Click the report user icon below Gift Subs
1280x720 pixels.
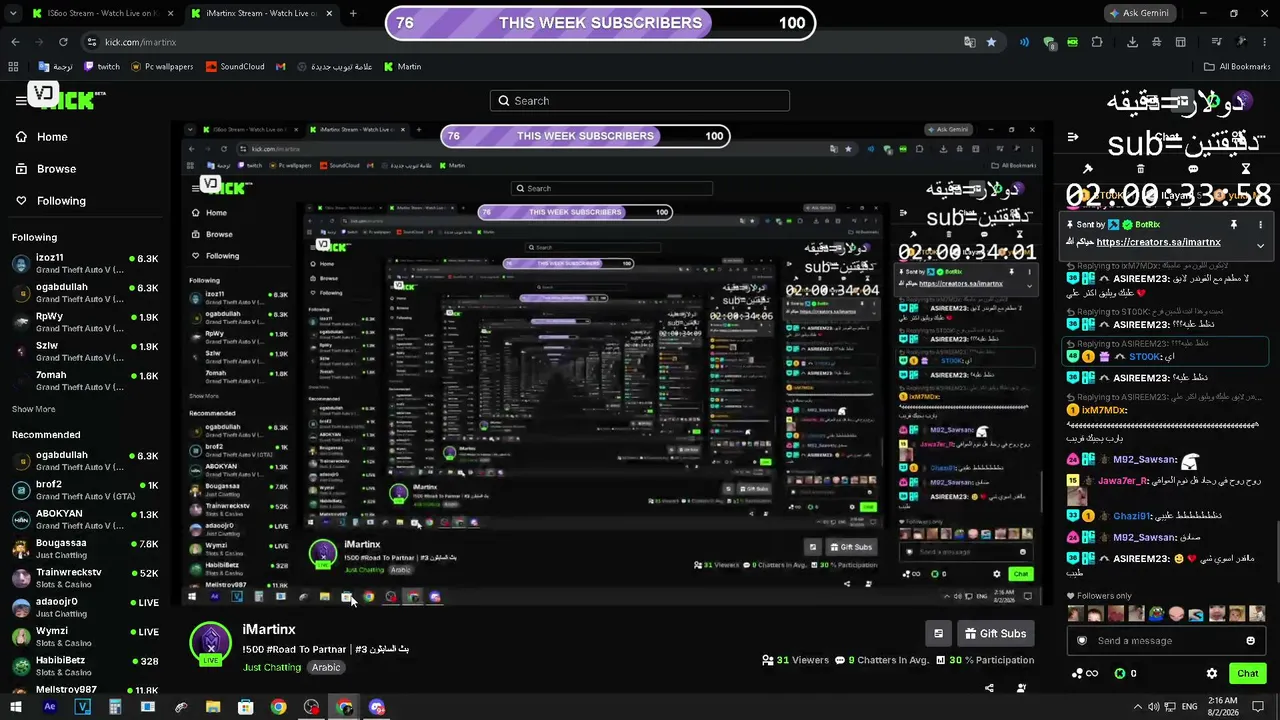pos(1021,688)
